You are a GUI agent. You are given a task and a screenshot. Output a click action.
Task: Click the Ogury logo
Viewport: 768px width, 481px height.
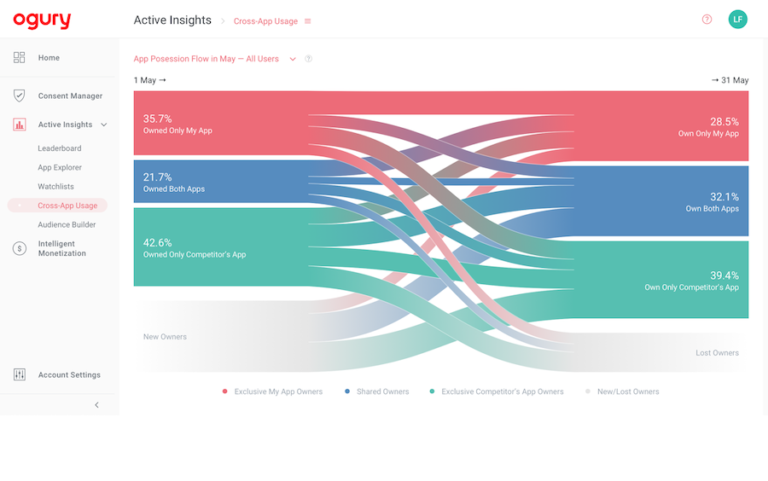click(x=42, y=20)
